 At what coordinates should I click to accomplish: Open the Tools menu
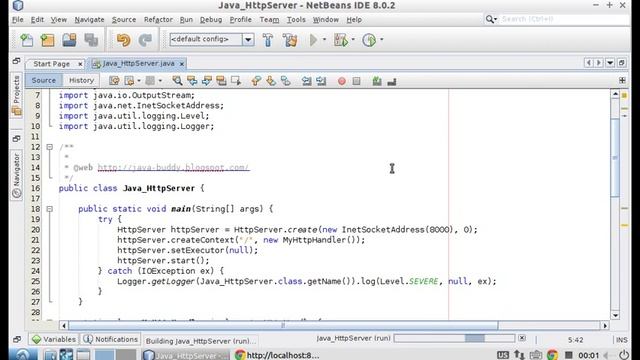[296, 20]
